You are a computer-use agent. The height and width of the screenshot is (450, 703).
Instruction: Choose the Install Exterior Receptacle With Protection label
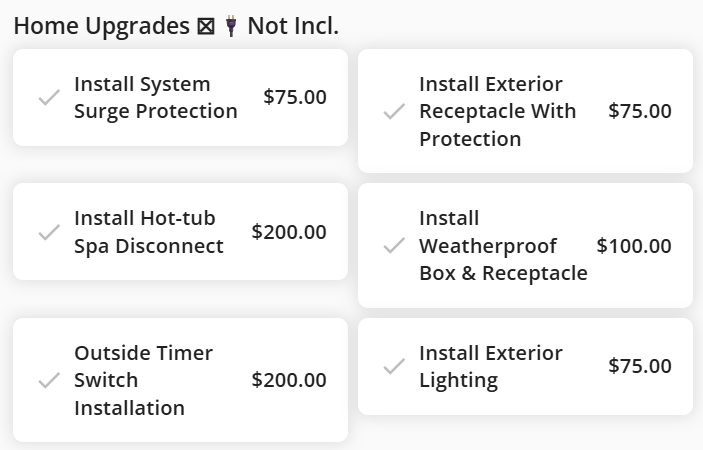click(497, 111)
